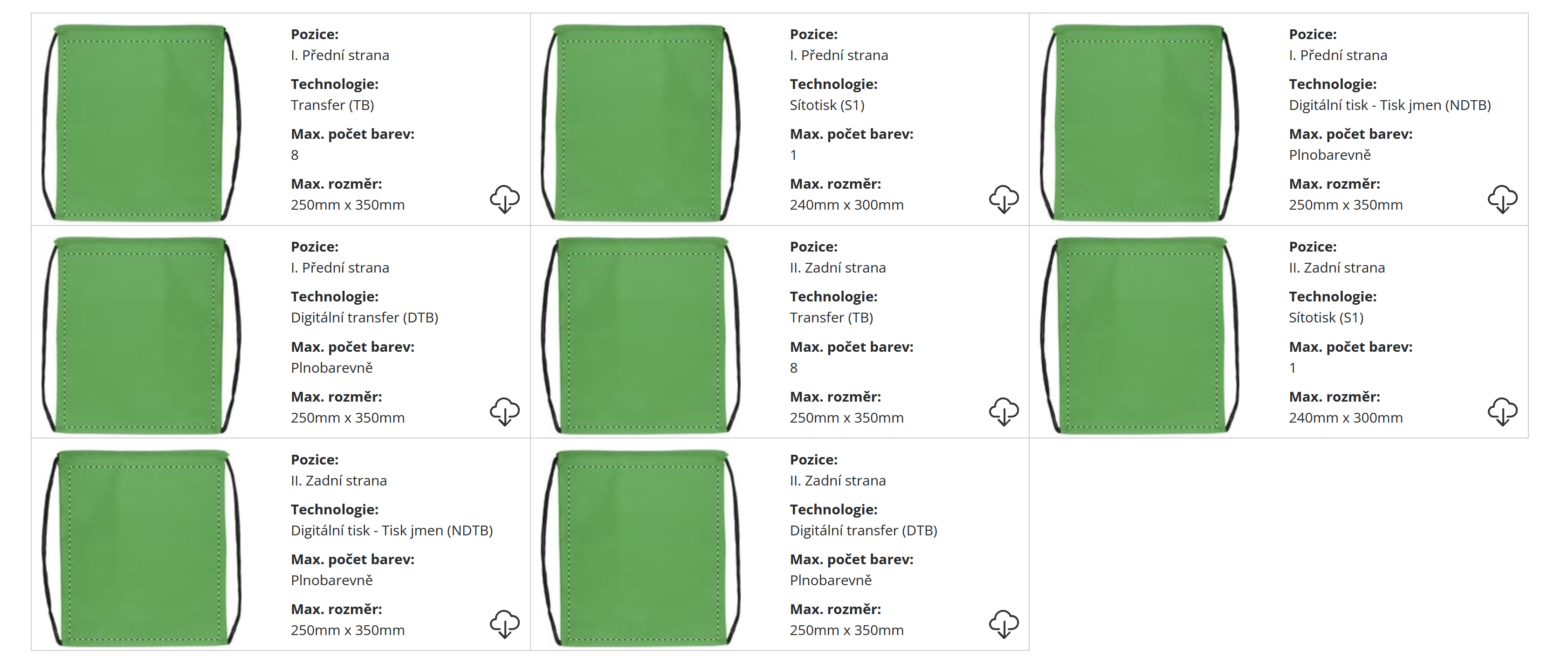1568x670 pixels.
Task: Open bag image for back Tisk jmen (NDTB)
Action: [141, 547]
